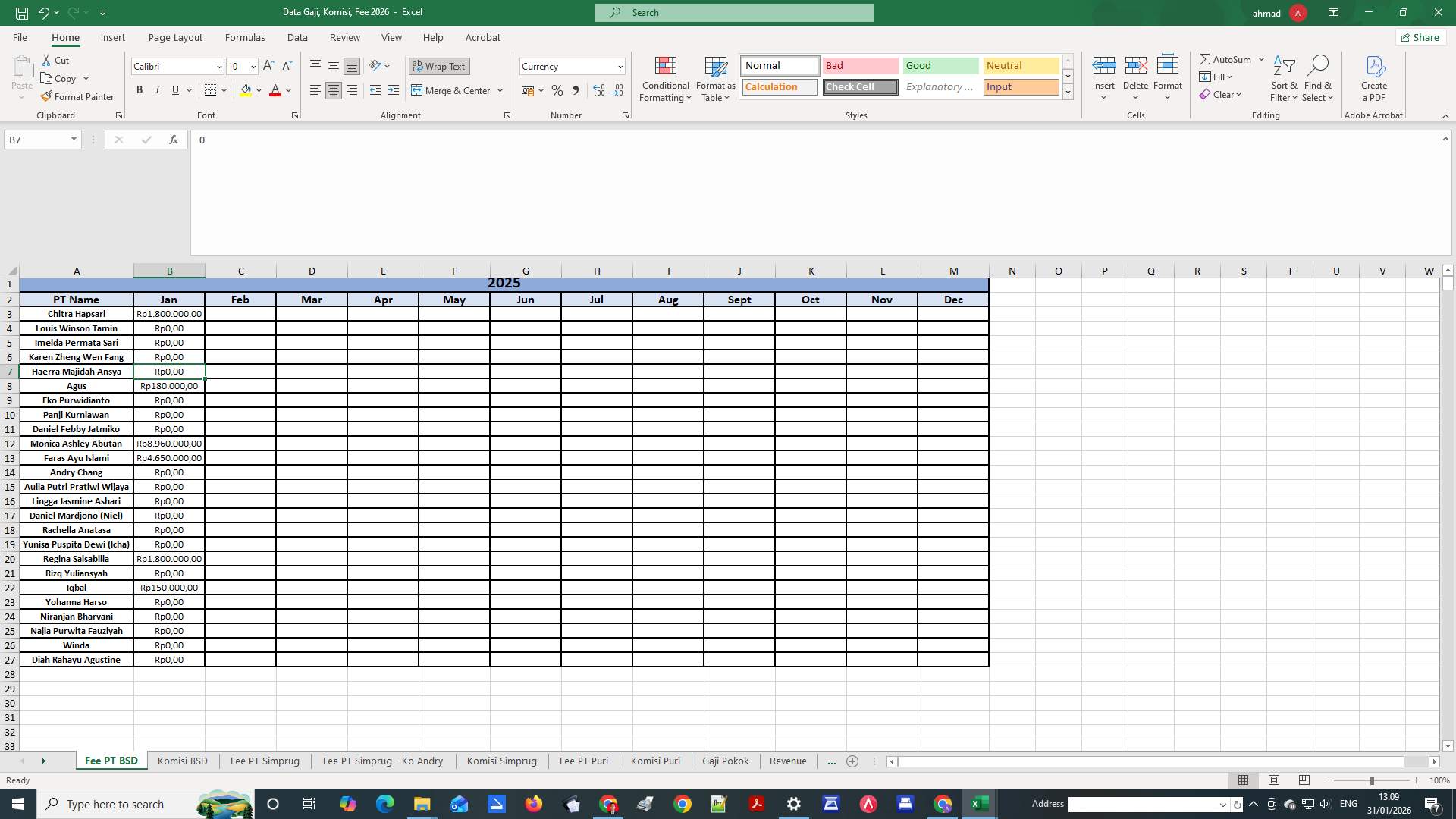Open the Komisi BSD sheet tab
1456x819 pixels.
tap(182, 761)
